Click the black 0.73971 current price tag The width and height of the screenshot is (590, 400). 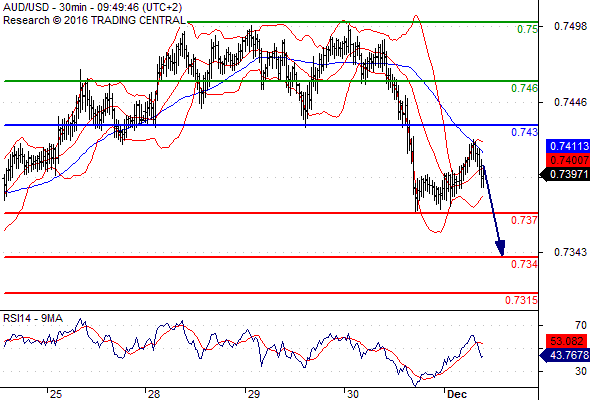point(565,174)
